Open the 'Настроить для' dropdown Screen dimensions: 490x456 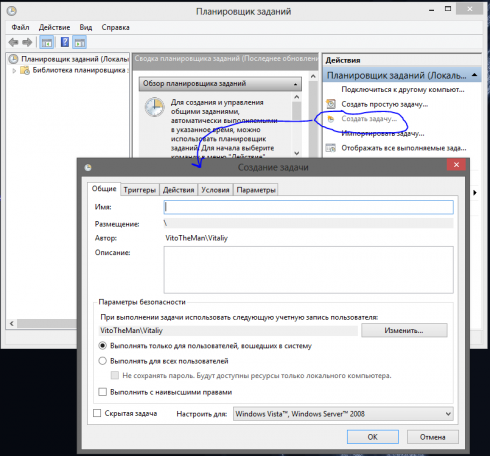click(343, 414)
